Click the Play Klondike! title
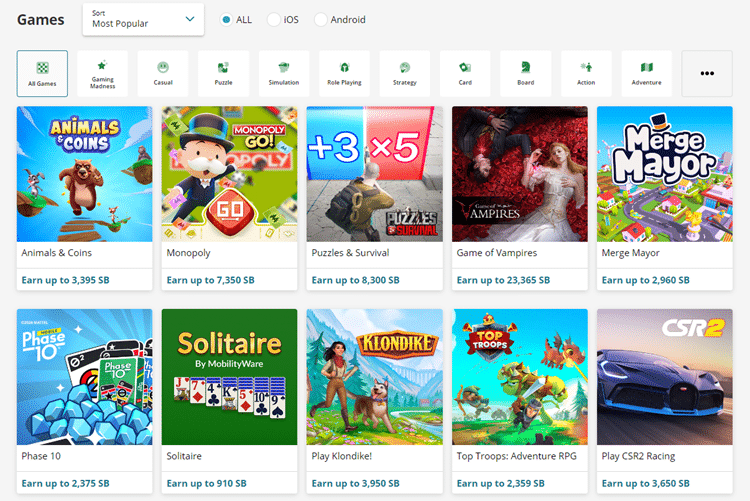Screen dimensions: 750x501 (x=342, y=456)
